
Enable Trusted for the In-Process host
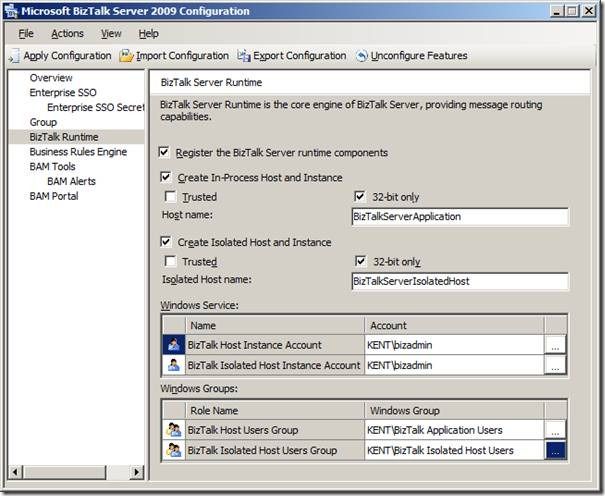click(170, 196)
